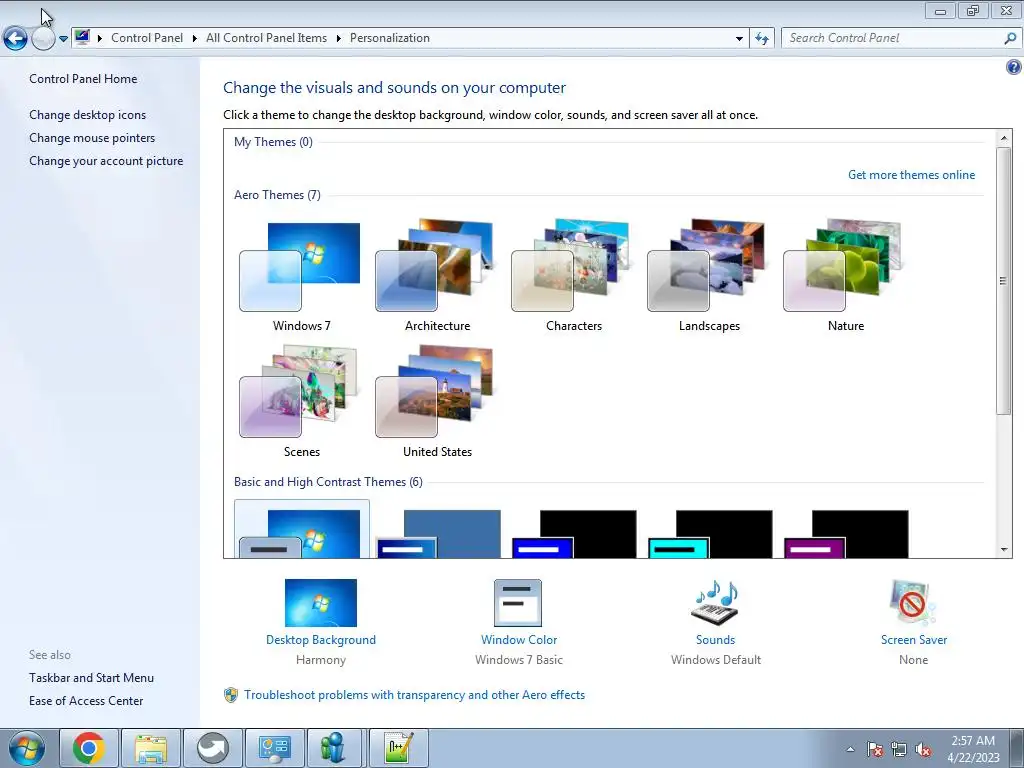Click the Sounds link text
Image resolution: width=1024 pixels, height=768 pixels.
coord(715,640)
